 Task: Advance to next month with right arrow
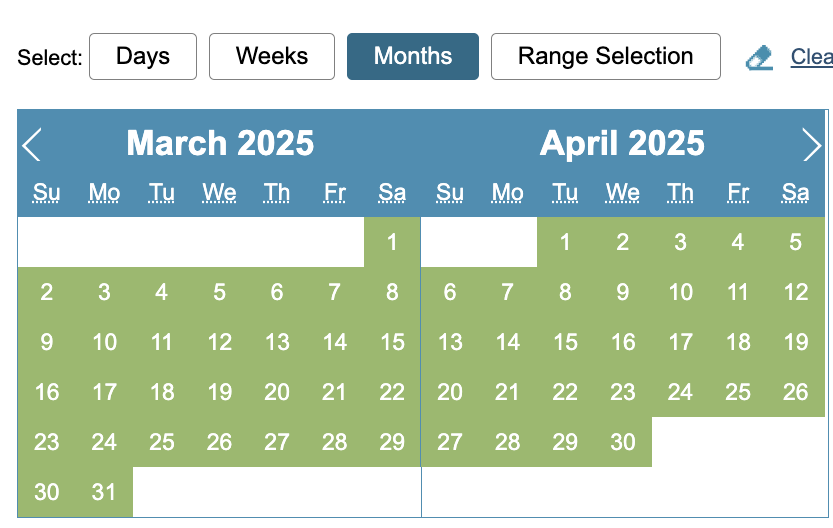tap(811, 145)
